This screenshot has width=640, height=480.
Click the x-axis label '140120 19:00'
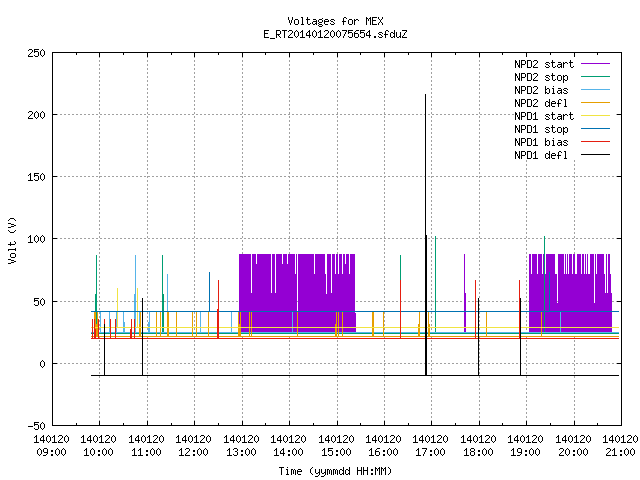[x=525, y=446]
